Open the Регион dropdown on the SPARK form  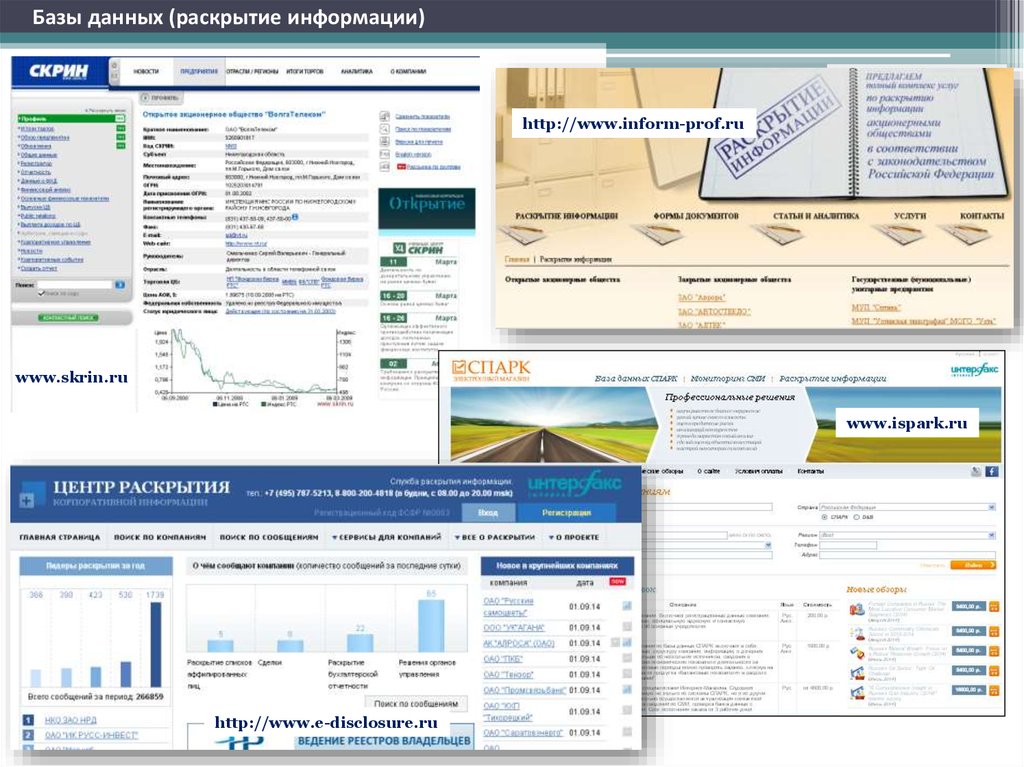[992, 535]
